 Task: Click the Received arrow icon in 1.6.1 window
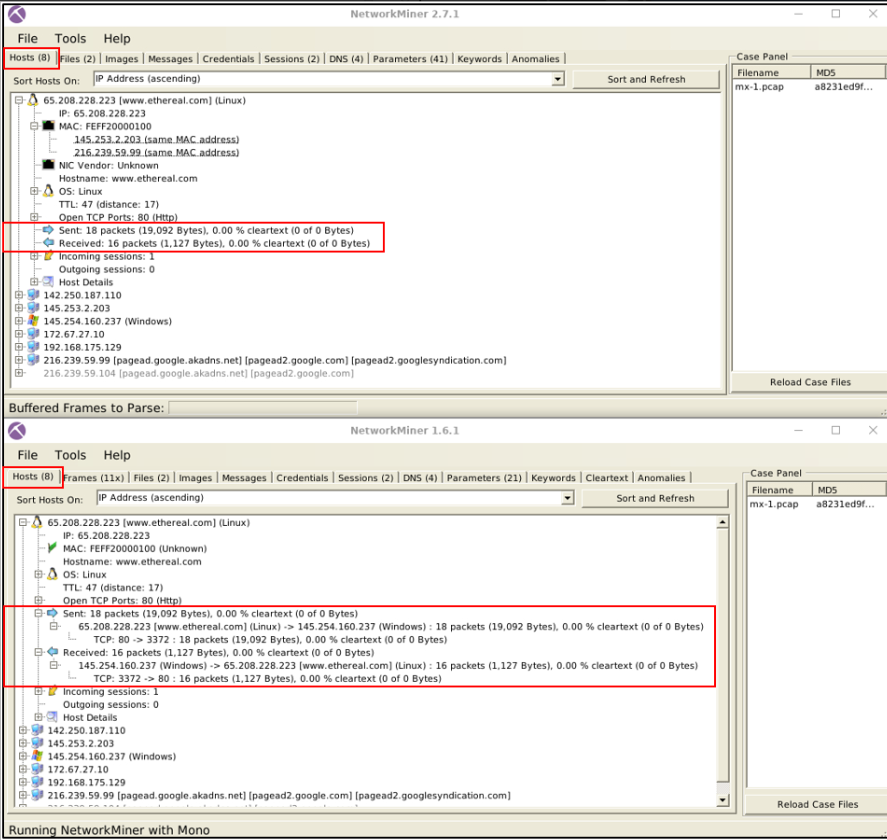click(53, 652)
